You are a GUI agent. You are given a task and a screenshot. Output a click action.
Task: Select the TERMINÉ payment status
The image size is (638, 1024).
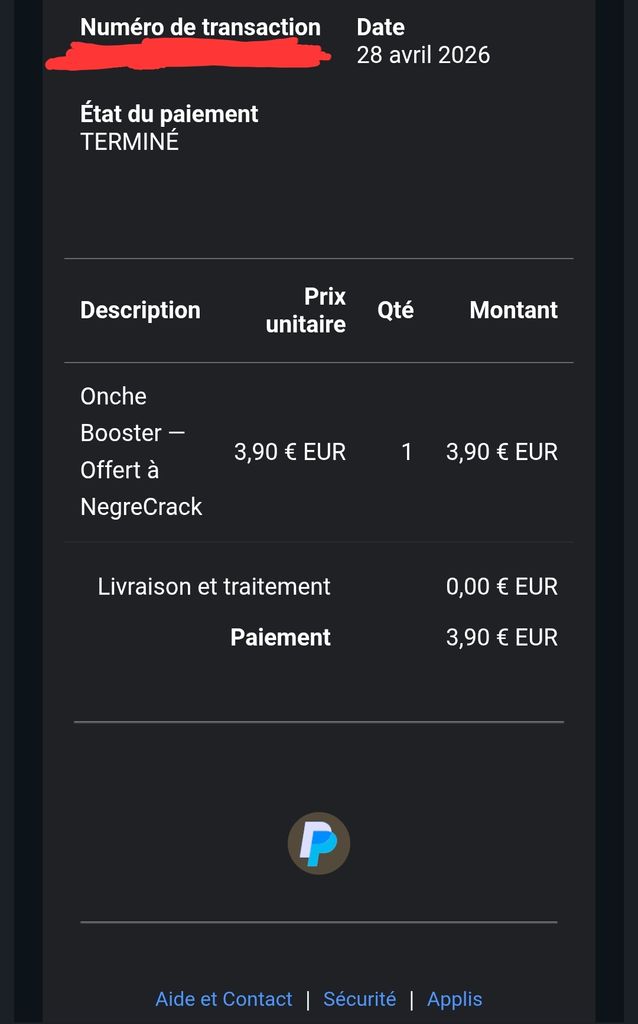130,141
